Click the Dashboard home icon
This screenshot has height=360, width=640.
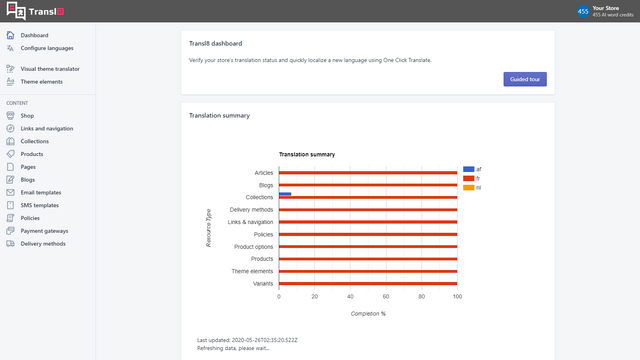pos(10,35)
